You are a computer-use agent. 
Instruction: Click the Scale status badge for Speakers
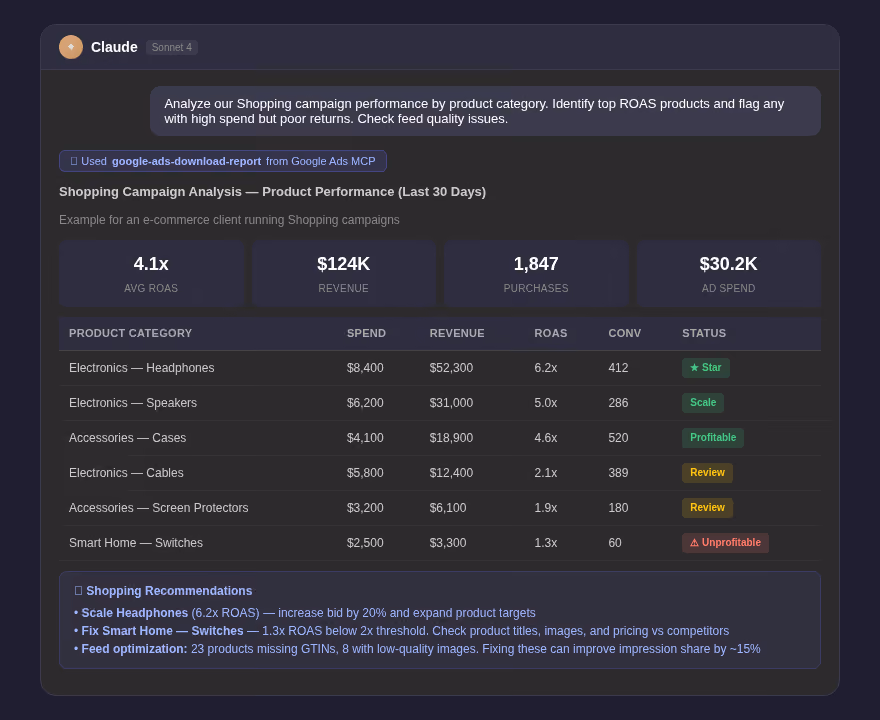coord(703,402)
